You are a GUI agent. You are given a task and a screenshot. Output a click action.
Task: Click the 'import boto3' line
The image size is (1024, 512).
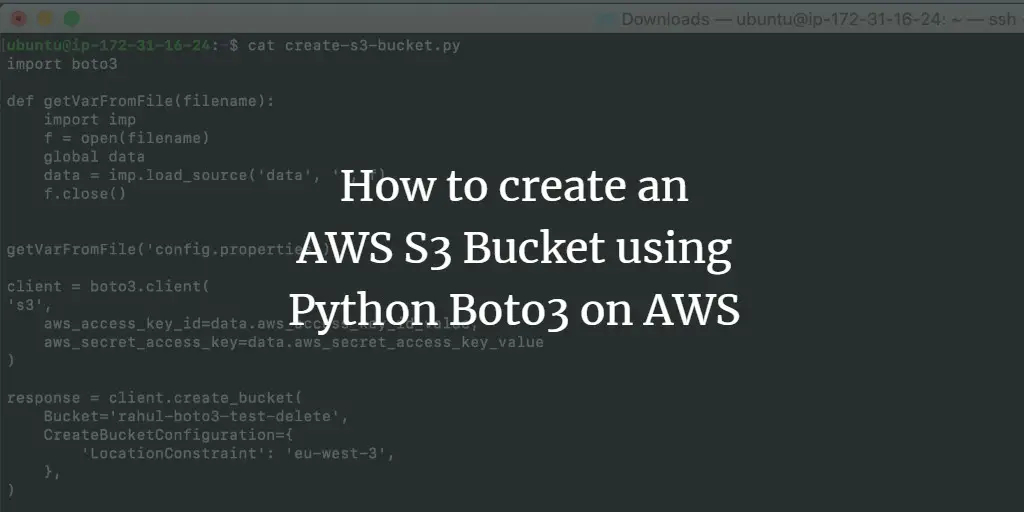click(62, 64)
